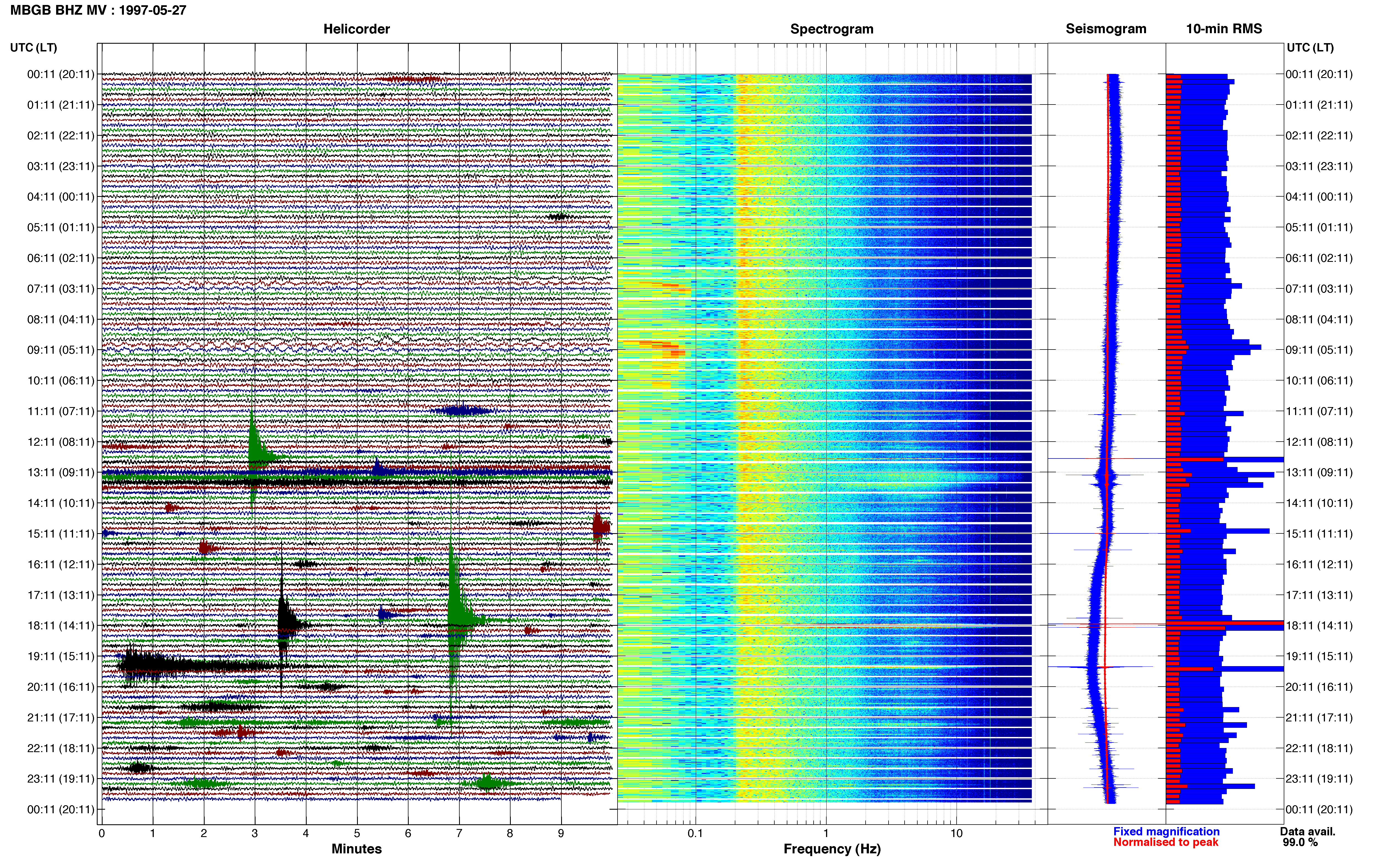Click the right-axis time label '23:11 (19:11)'
This screenshot has width=1388, height=868.
pyautogui.click(x=1319, y=778)
